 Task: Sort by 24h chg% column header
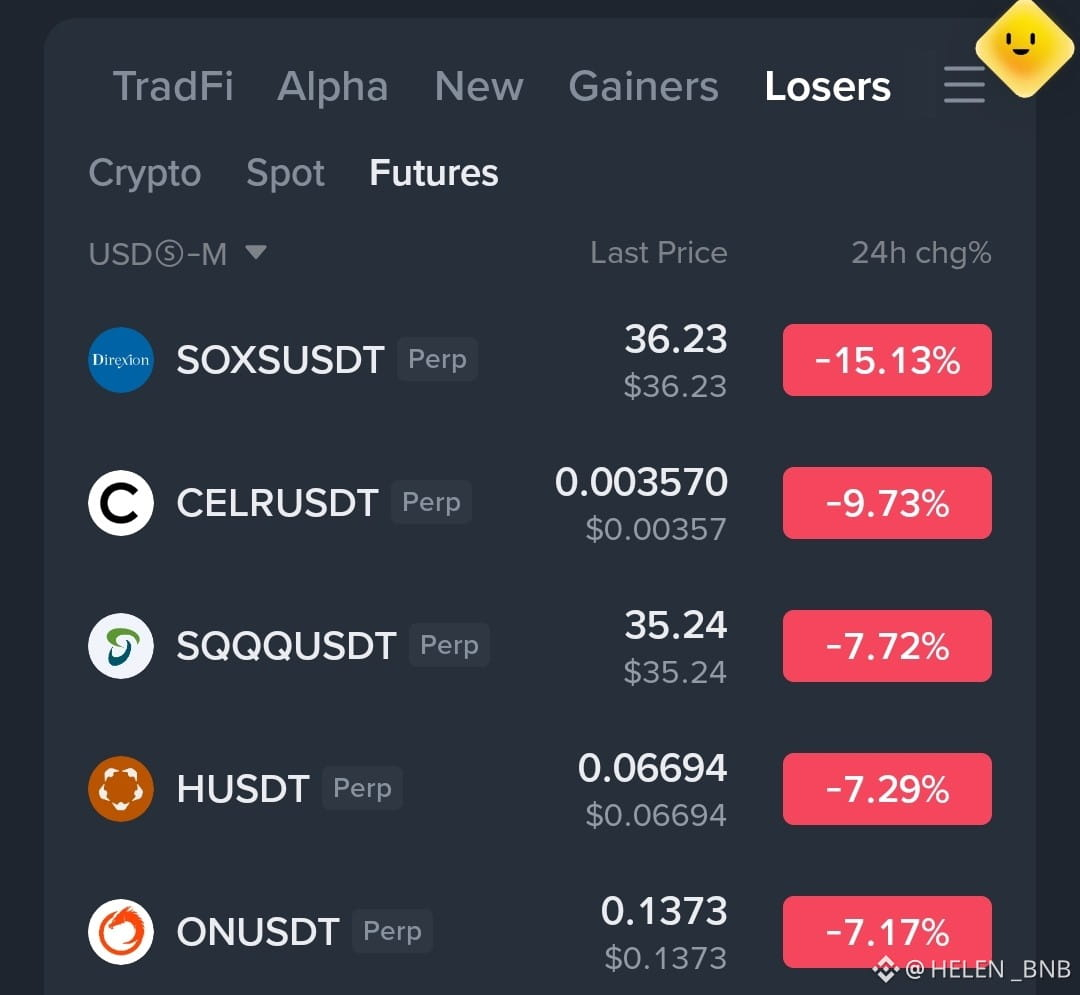922,253
